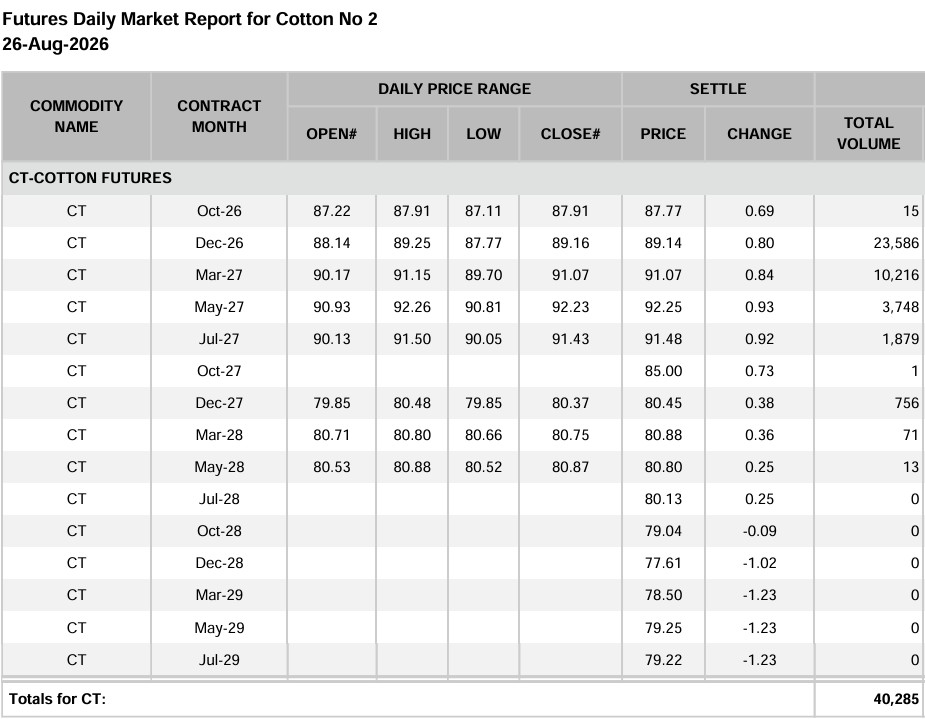Click the CT-COTTON FUTURES section row
The width and height of the screenshot is (925, 719).
click(463, 178)
